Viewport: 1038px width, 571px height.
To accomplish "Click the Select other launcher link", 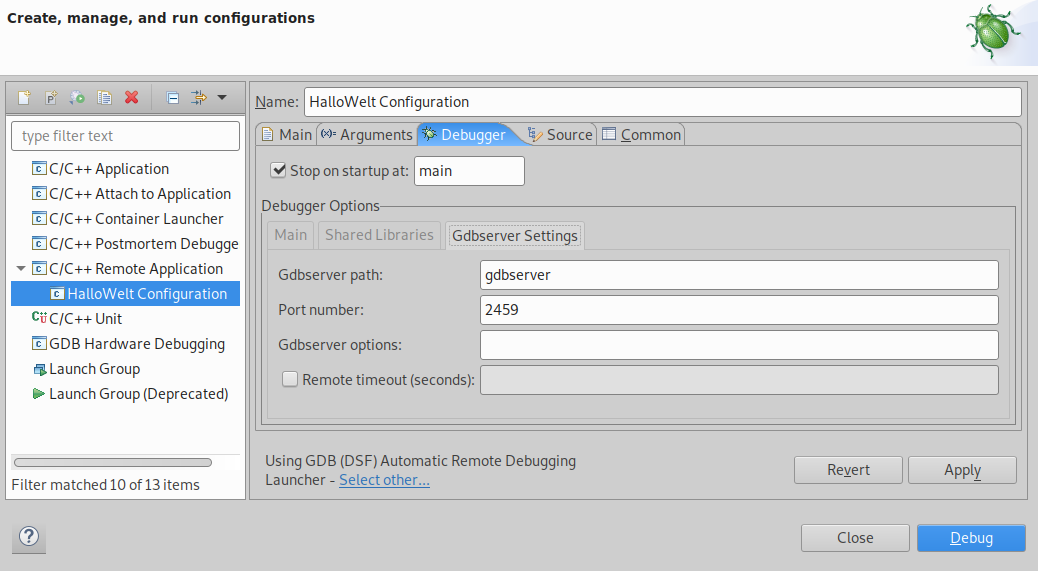I will tap(385, 480).
